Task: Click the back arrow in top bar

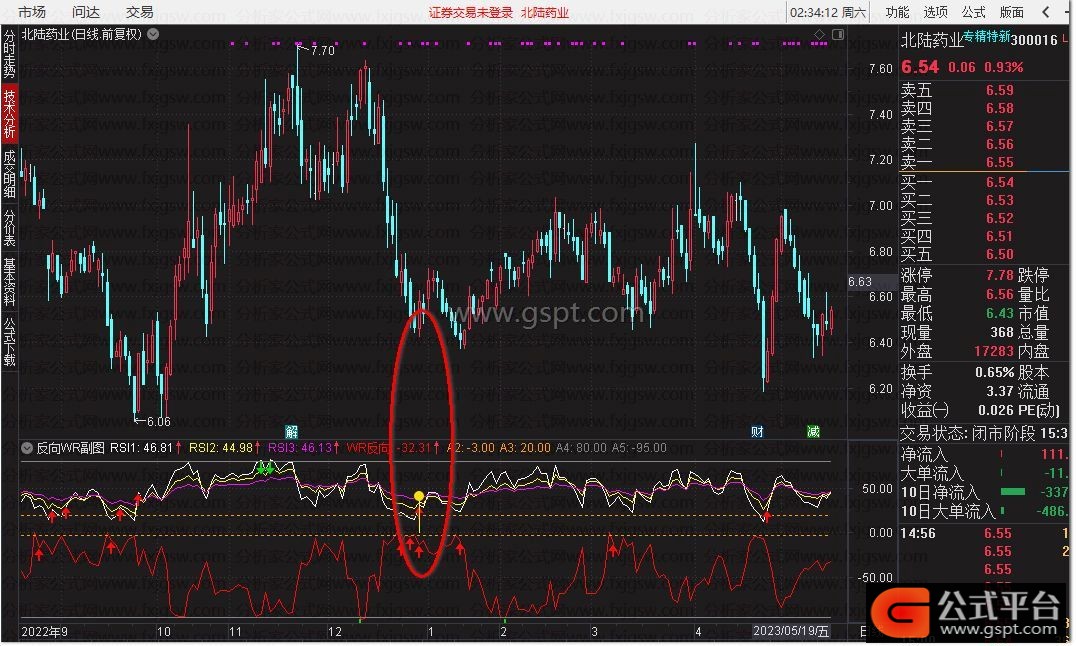Action: point(1046,12)
